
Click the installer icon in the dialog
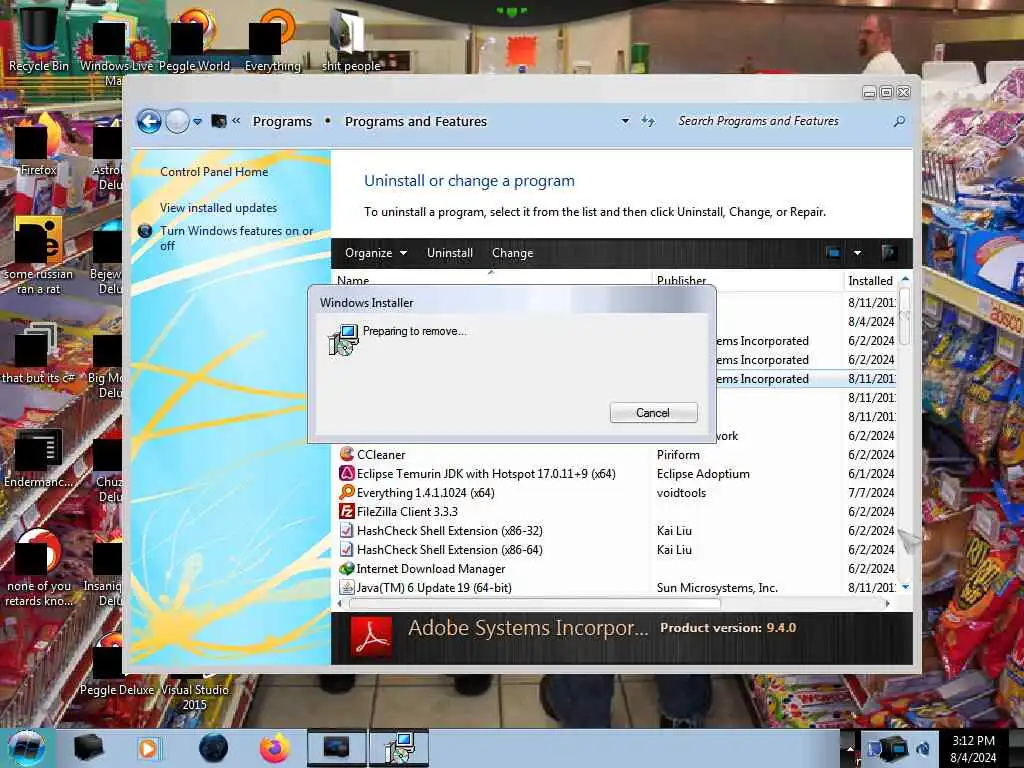point(343,340)
